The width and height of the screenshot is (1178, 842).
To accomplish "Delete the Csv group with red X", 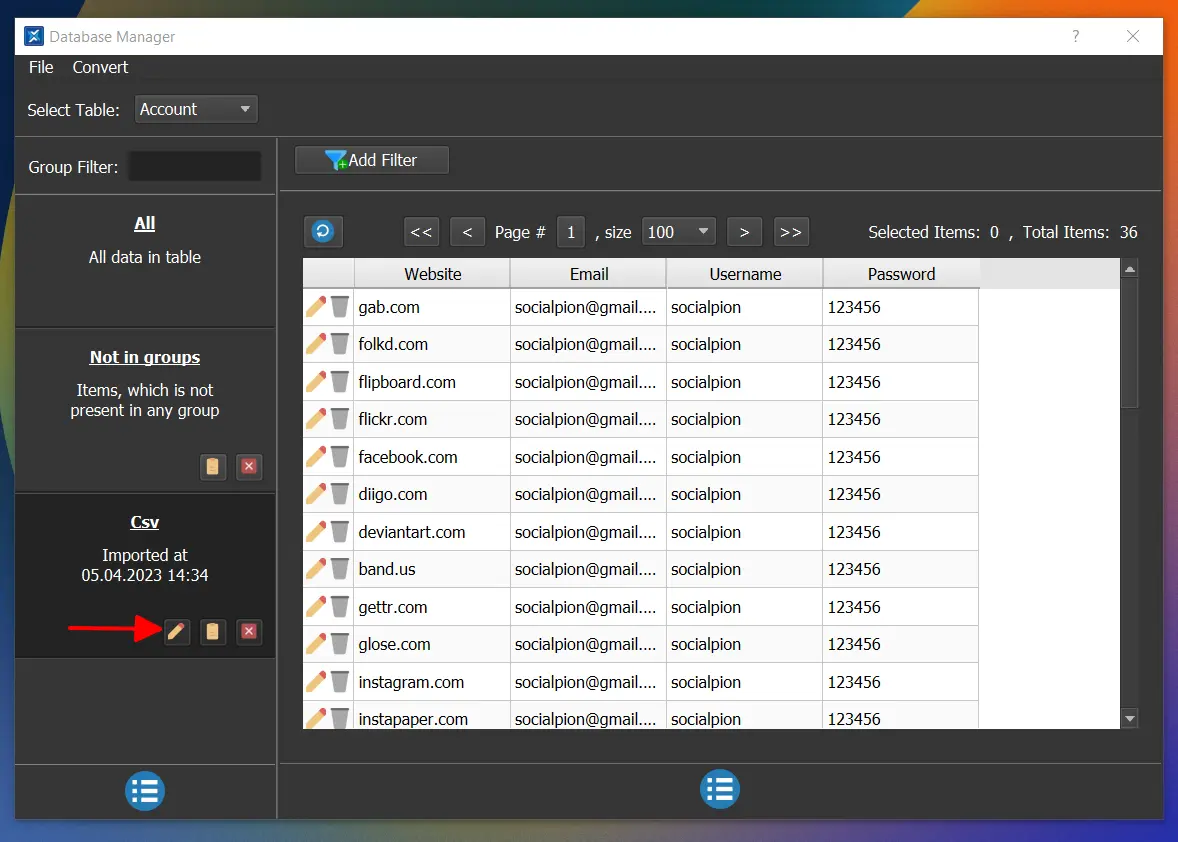I will [x=249, y=631].
